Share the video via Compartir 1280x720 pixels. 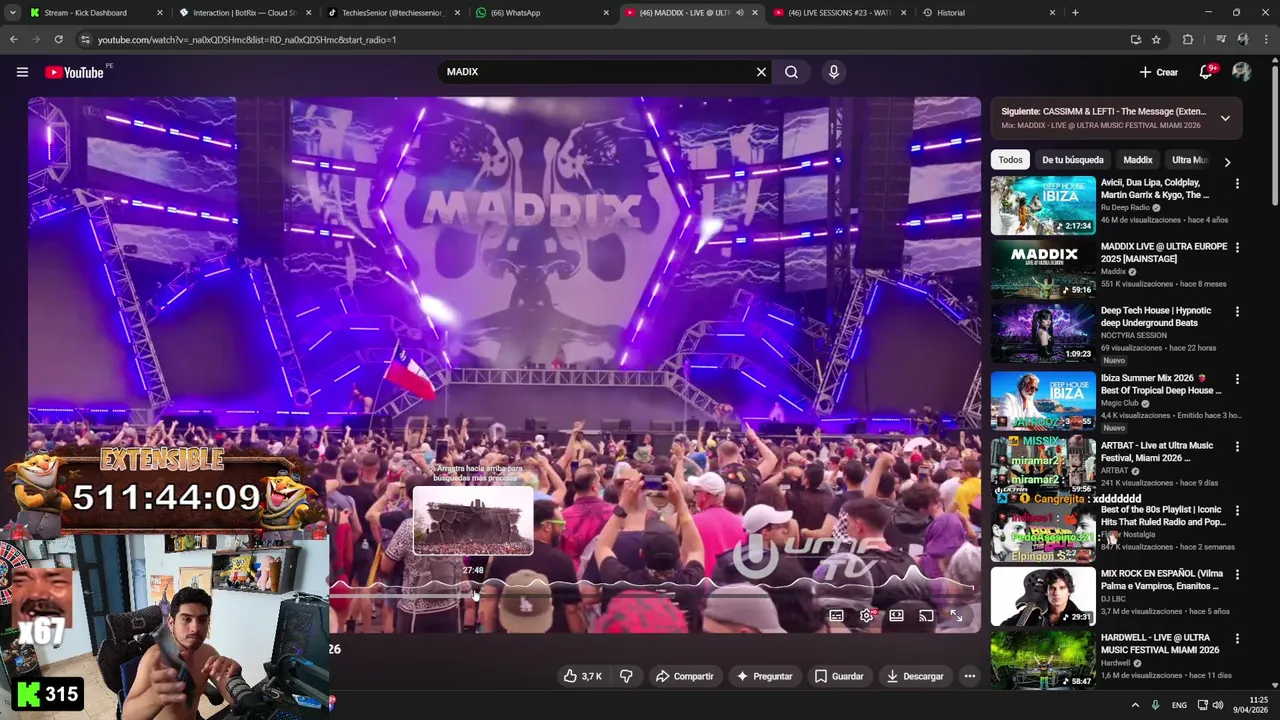coord(685,676)
